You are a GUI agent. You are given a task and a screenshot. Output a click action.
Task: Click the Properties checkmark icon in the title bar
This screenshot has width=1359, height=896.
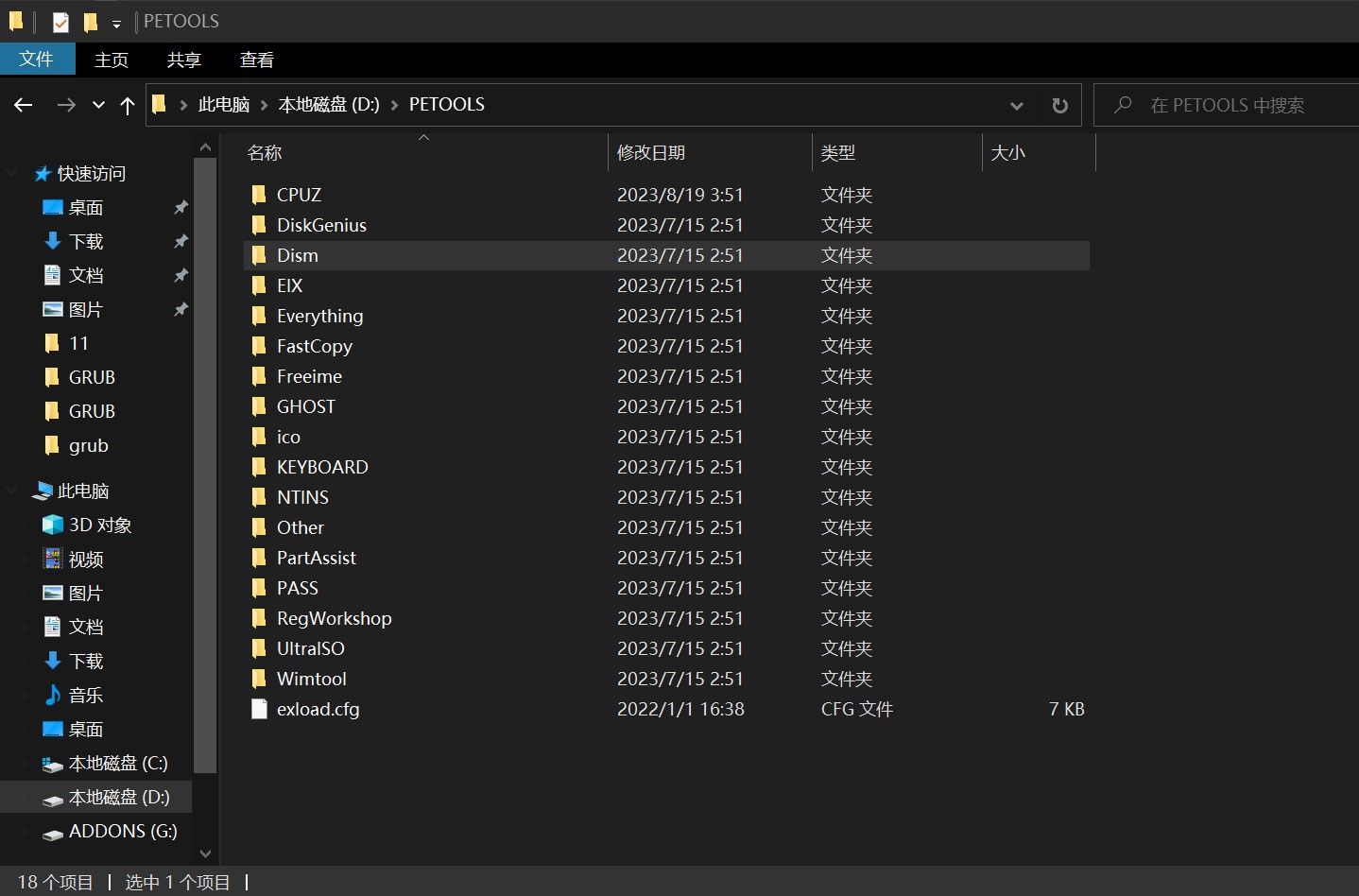click(x=60, y=22)
